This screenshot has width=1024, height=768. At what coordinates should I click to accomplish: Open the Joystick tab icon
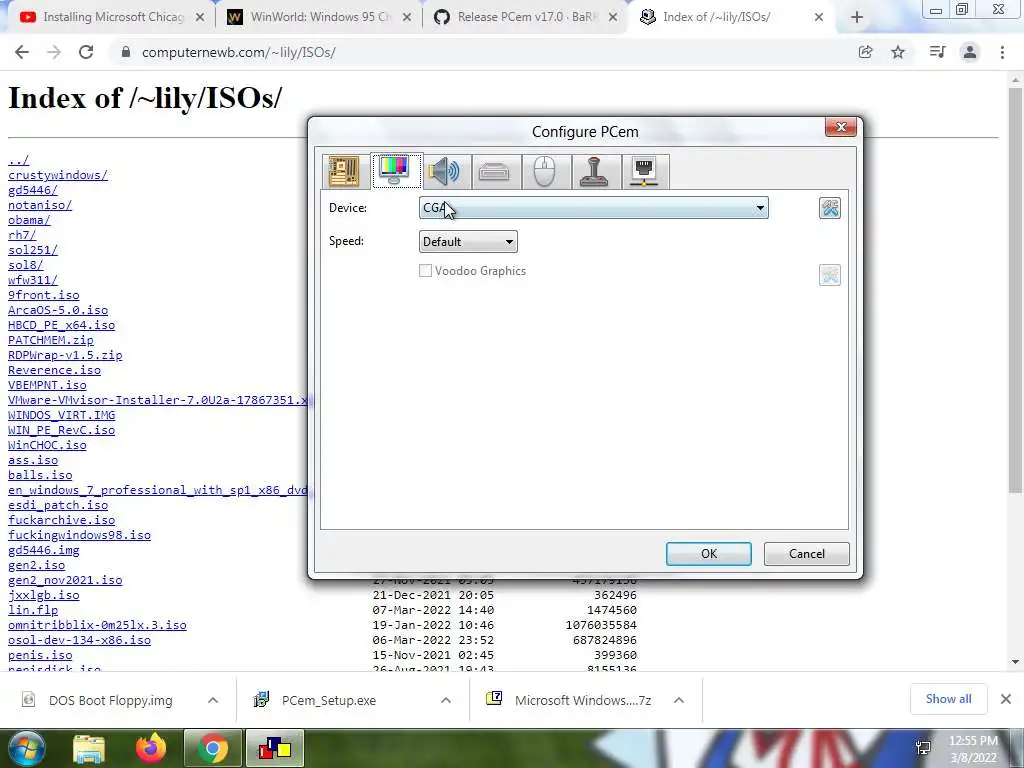(x=595, y=172)
